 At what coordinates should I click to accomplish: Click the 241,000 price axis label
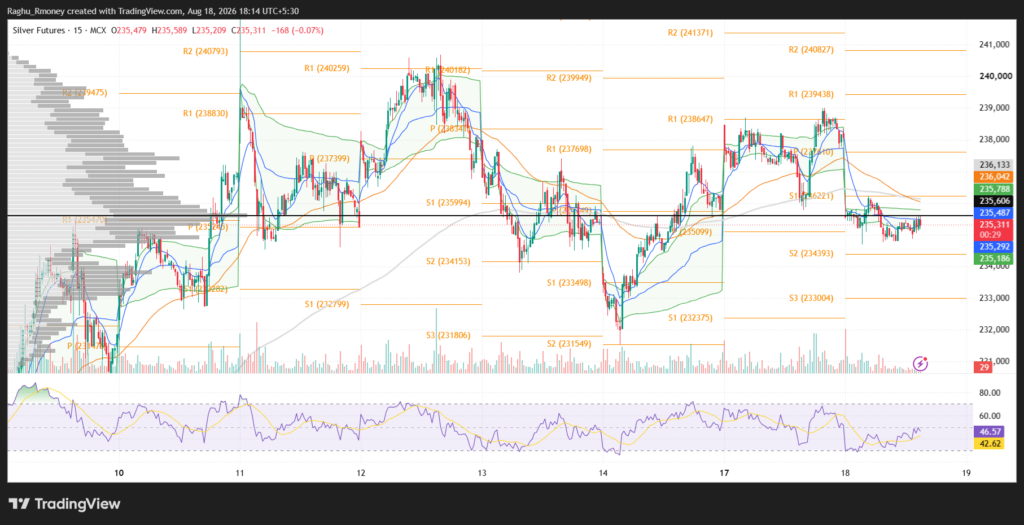click(995, 44)
